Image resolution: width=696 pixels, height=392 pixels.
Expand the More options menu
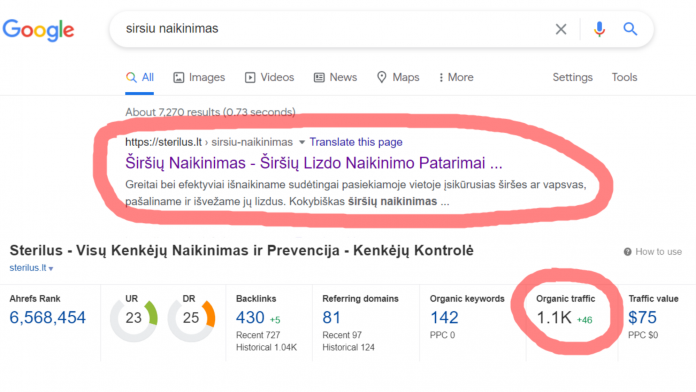[456, 77]
